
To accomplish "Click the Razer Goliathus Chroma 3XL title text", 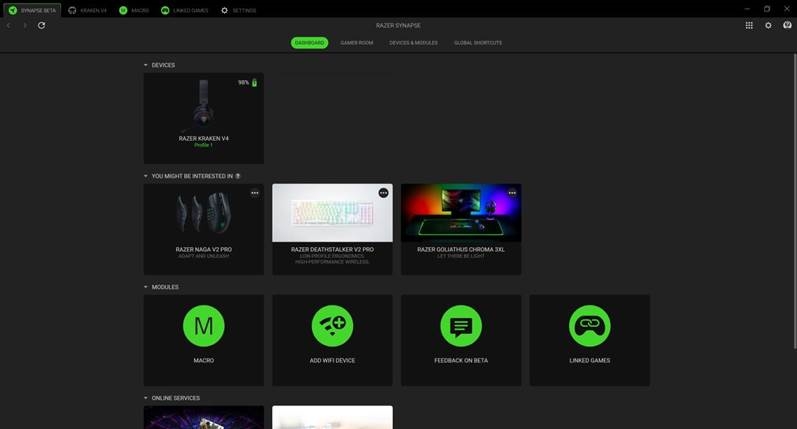I will coord(461,250).
